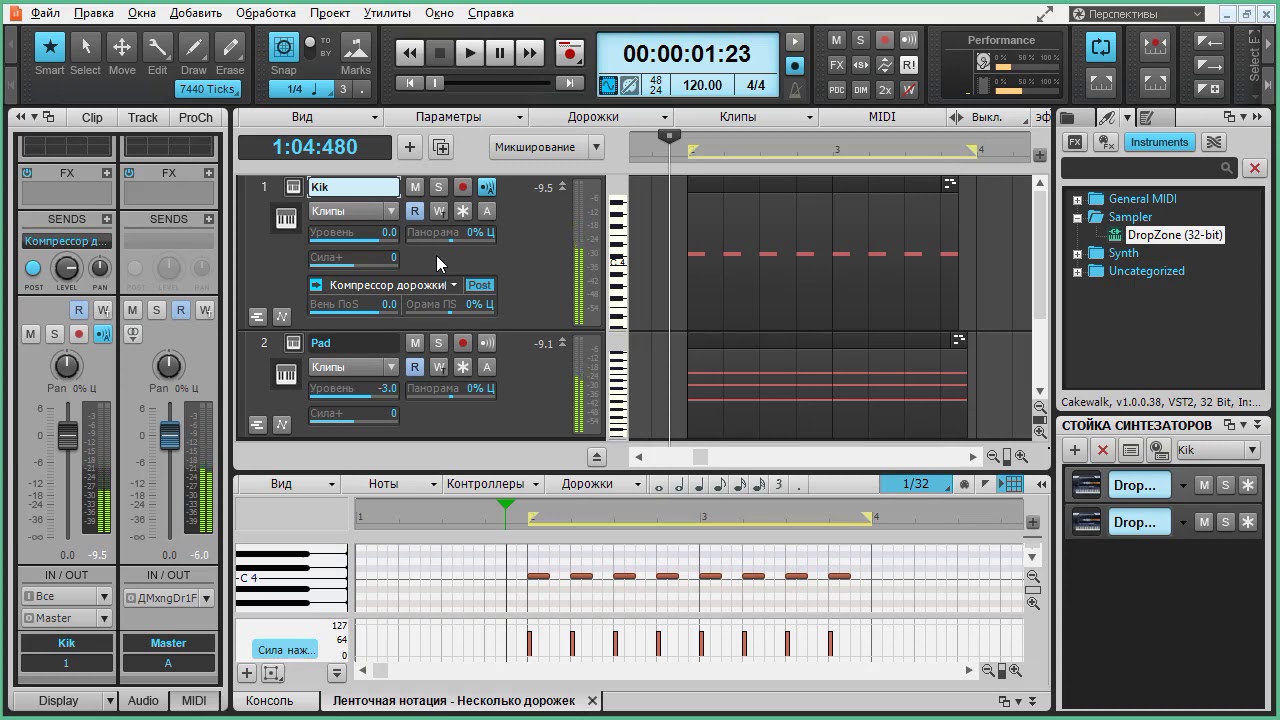The height and width of the screenshot is (720, 1280).
Task: Click the browser search field
Action: coord(1151,168)
